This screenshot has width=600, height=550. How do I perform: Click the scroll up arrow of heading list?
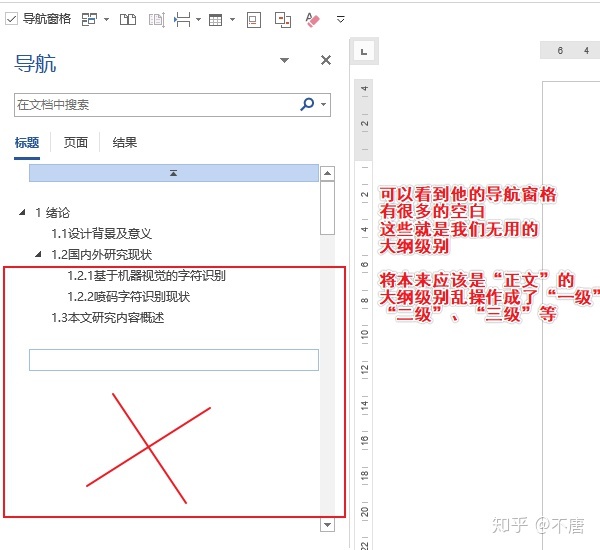coord(327,173)
